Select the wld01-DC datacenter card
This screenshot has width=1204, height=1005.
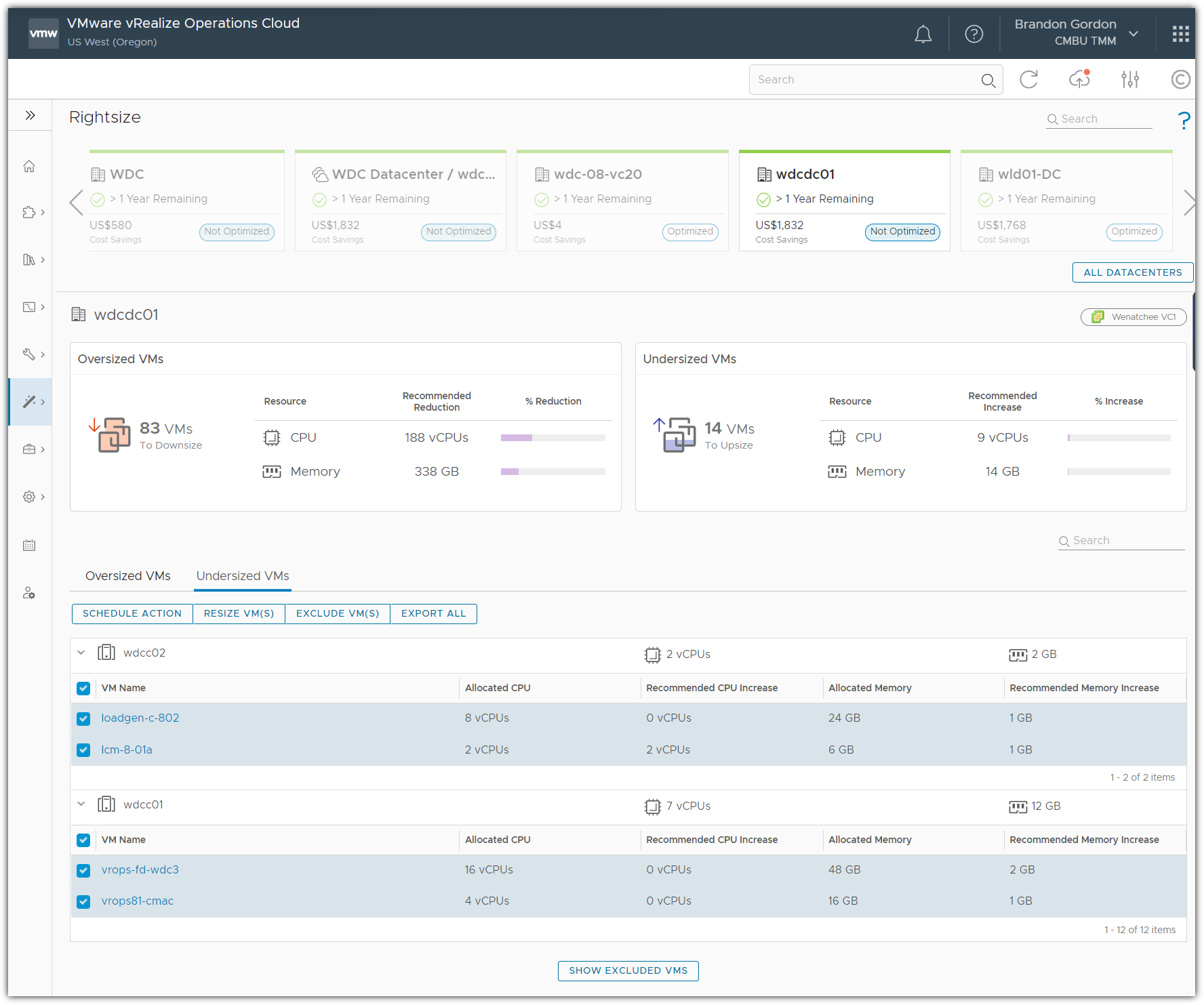[1066, 201]
